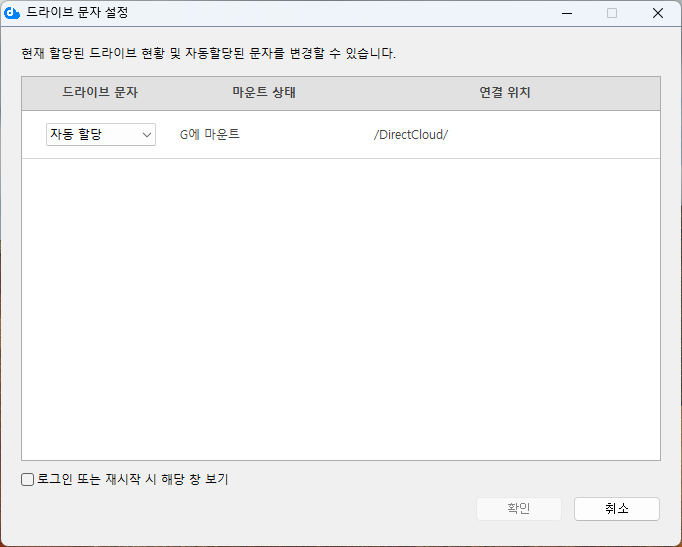682x547 pixels.
Task: Select the 연결 위치 column header
Action: 504,93
